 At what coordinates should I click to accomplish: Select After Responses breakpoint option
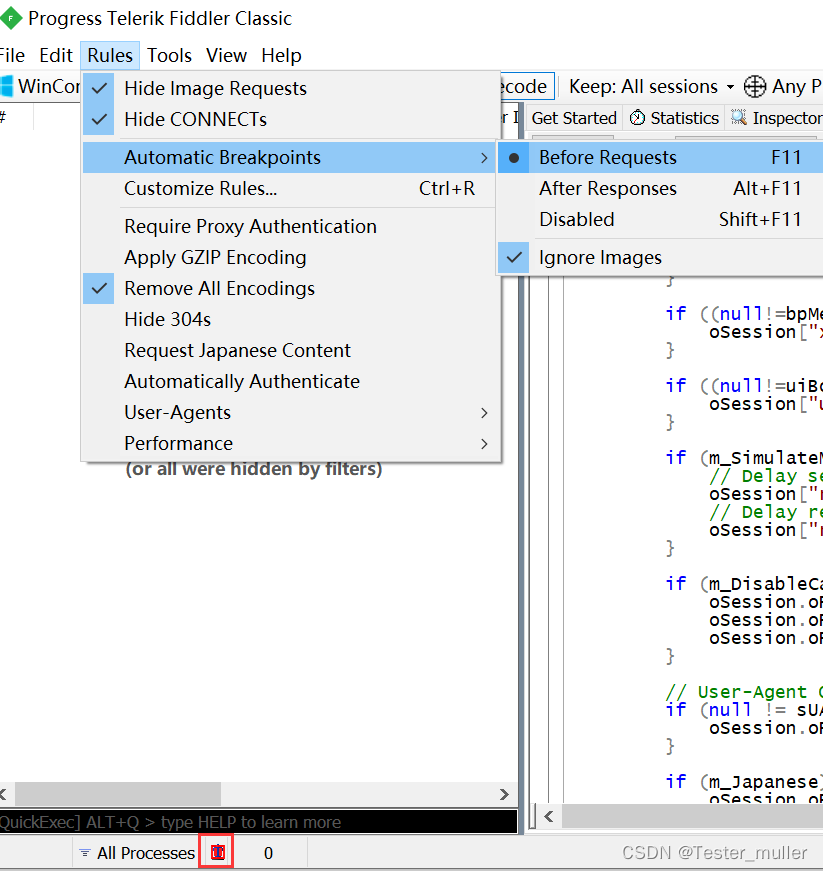(x=660, y=188)
